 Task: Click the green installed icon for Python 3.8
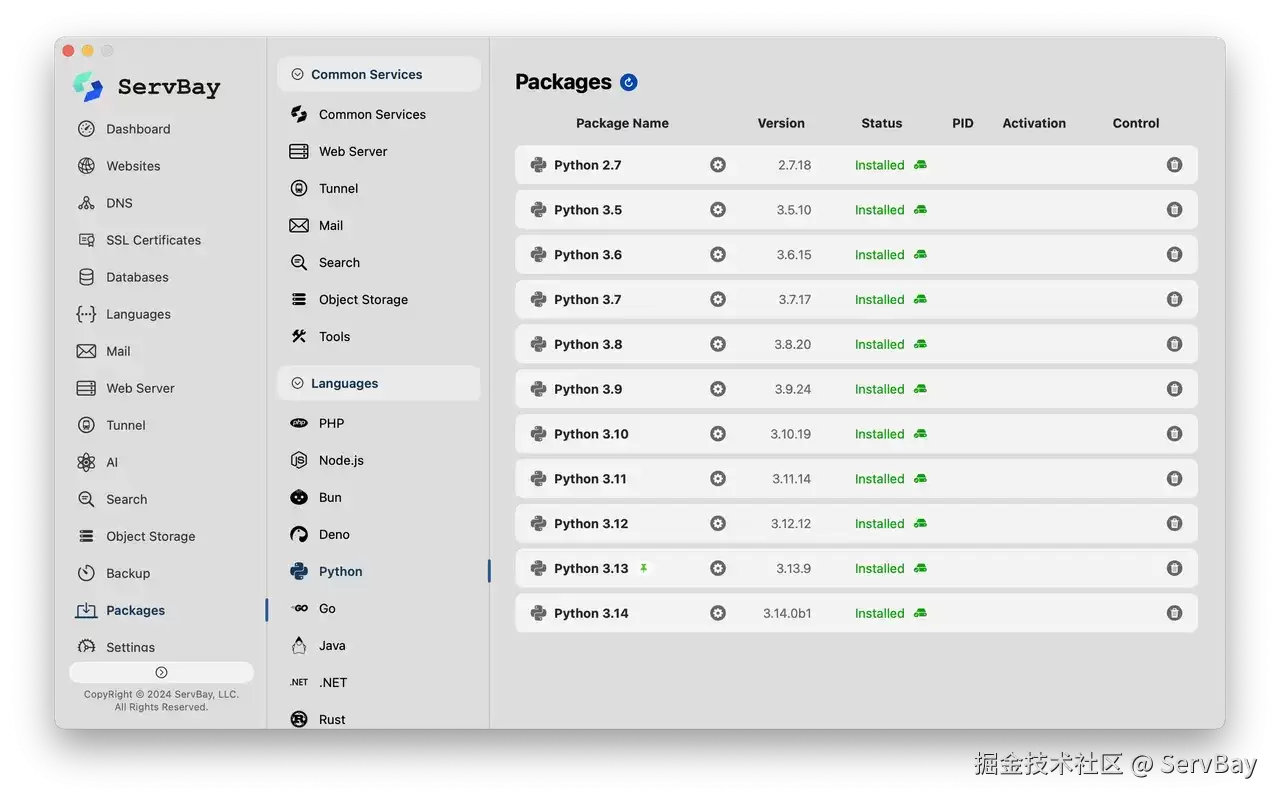click(x=920, y=344)
